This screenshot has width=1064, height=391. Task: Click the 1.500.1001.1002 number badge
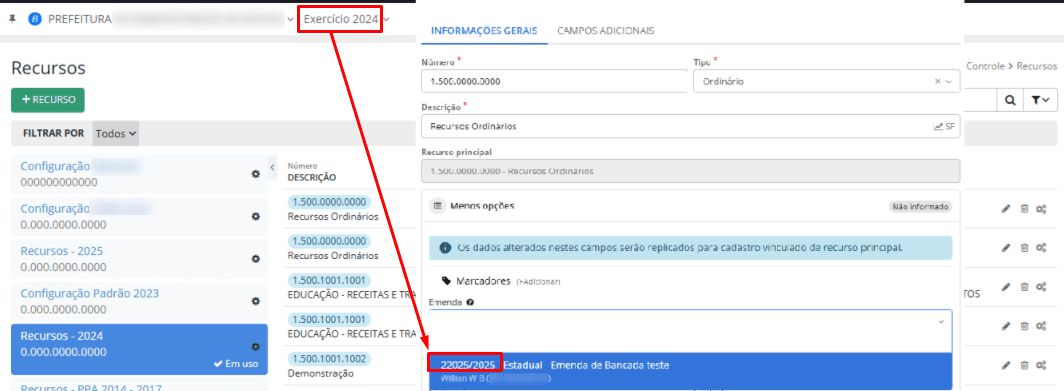coord(329,359)
